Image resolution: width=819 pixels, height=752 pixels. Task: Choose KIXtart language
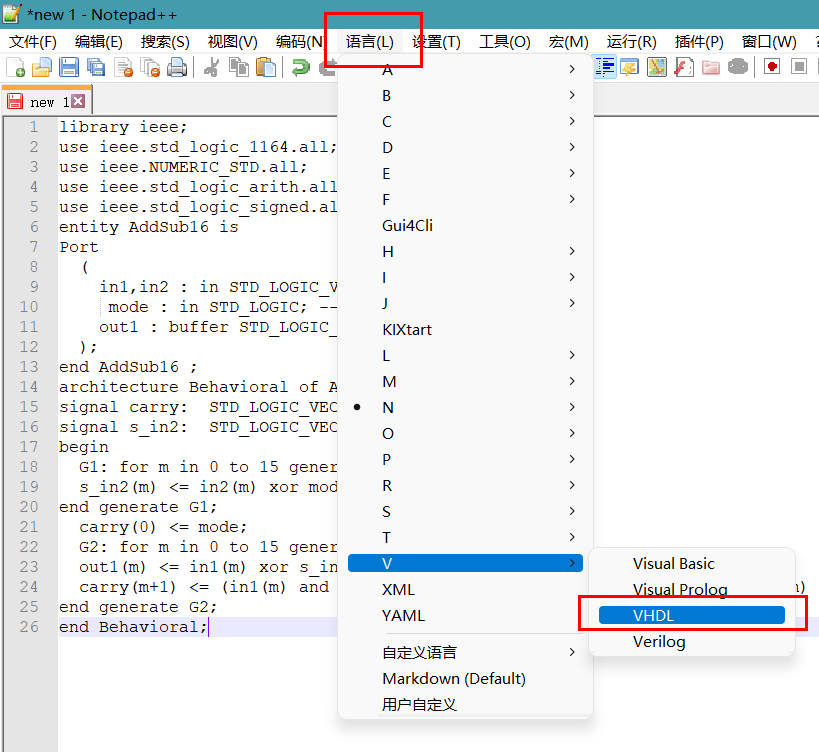pyautogui.click(x=465, y=330)
